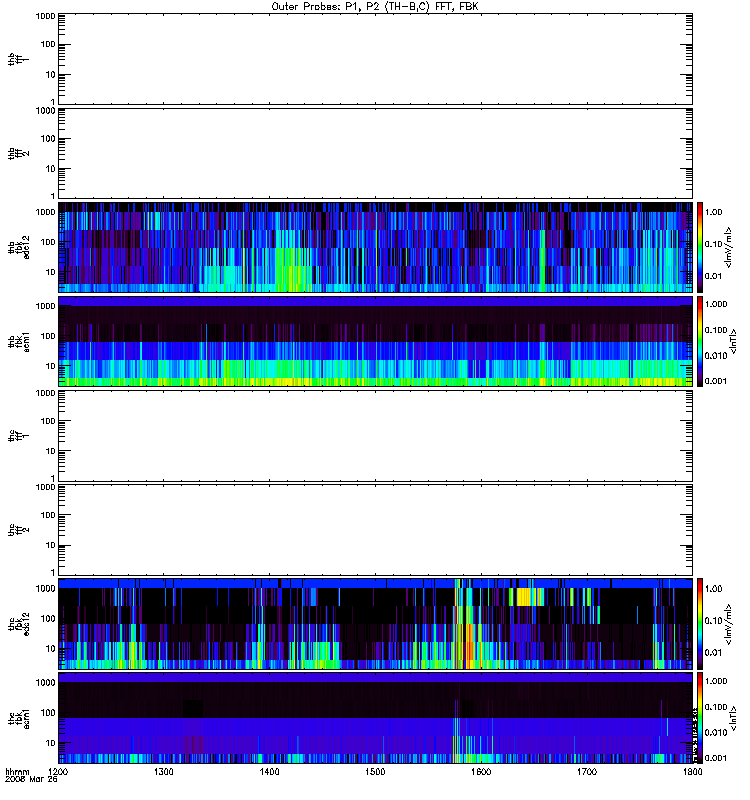Click the "1000" tick label of thc fbk edc12 panel
The image size is (750, 800).
click(45, 588)
